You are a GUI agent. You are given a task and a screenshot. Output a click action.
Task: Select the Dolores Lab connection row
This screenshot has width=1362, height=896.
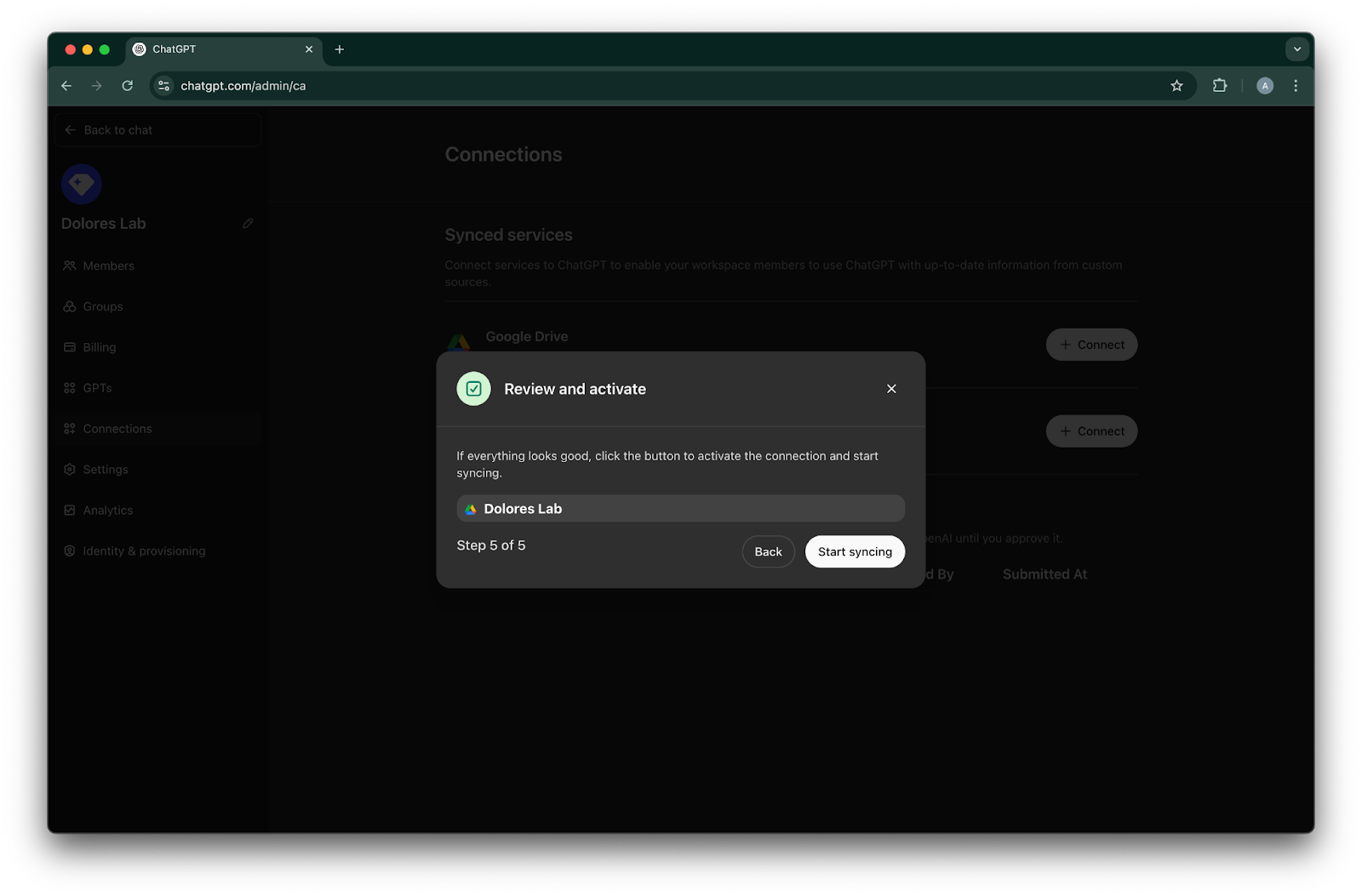click(680, 509)
